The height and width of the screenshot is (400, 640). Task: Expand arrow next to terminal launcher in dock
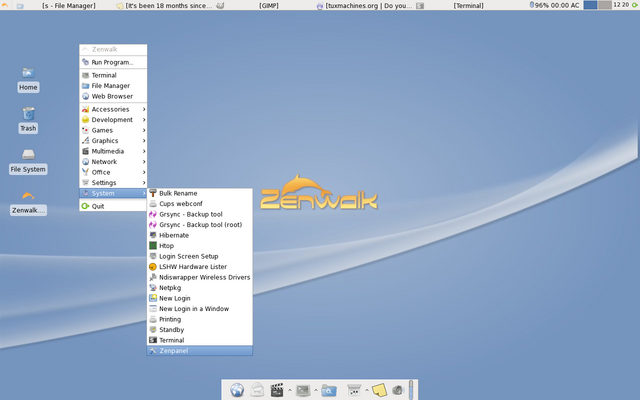coord(316,390)
